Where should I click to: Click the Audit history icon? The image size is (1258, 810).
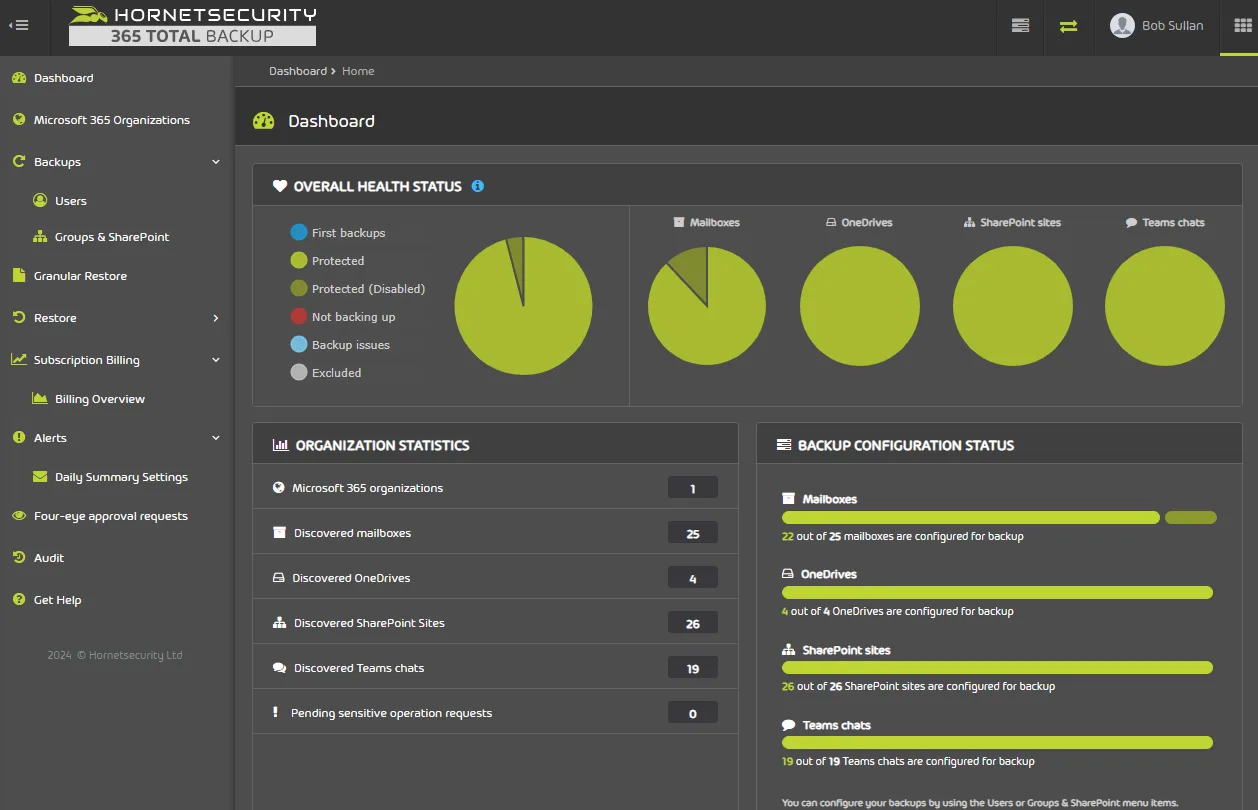[18, 558]
